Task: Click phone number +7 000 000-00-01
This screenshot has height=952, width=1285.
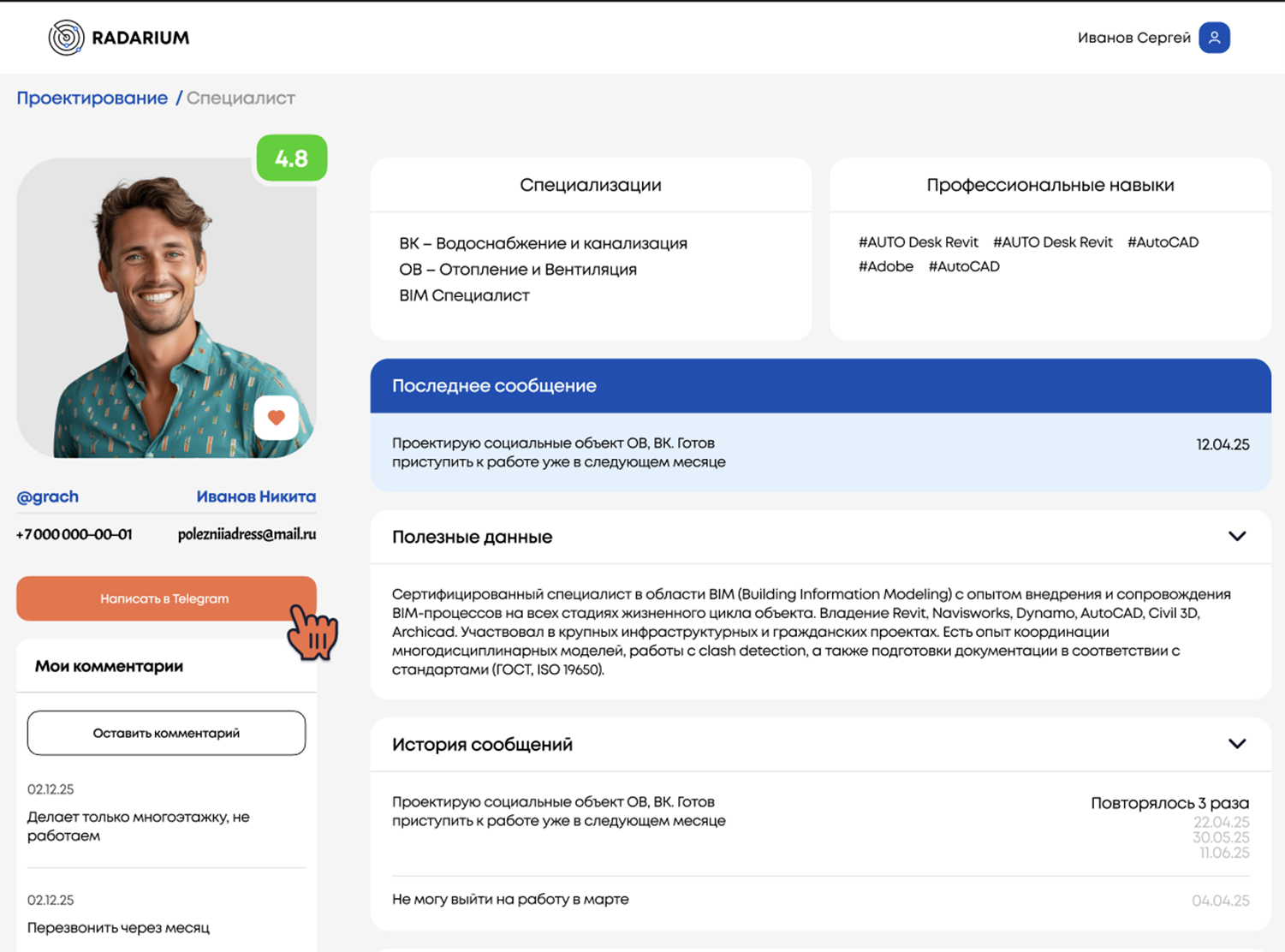Action: 74,534
